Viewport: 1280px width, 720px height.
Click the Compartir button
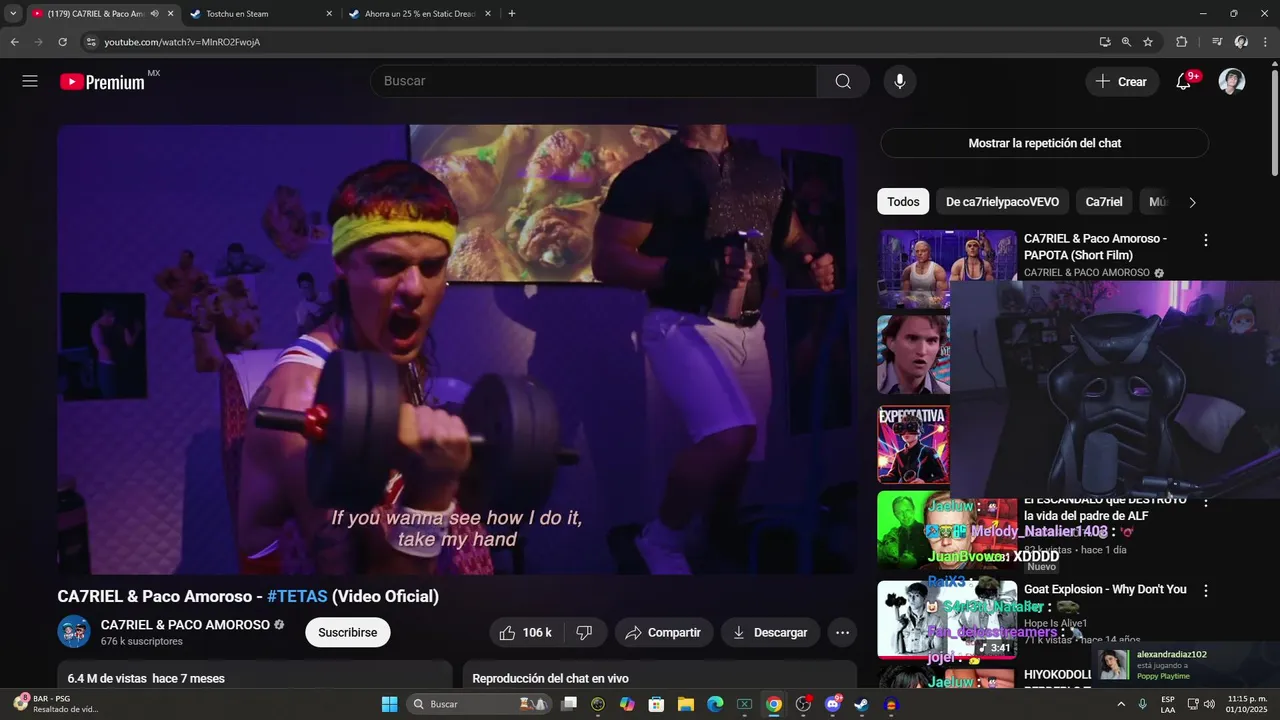pos(663,632)
